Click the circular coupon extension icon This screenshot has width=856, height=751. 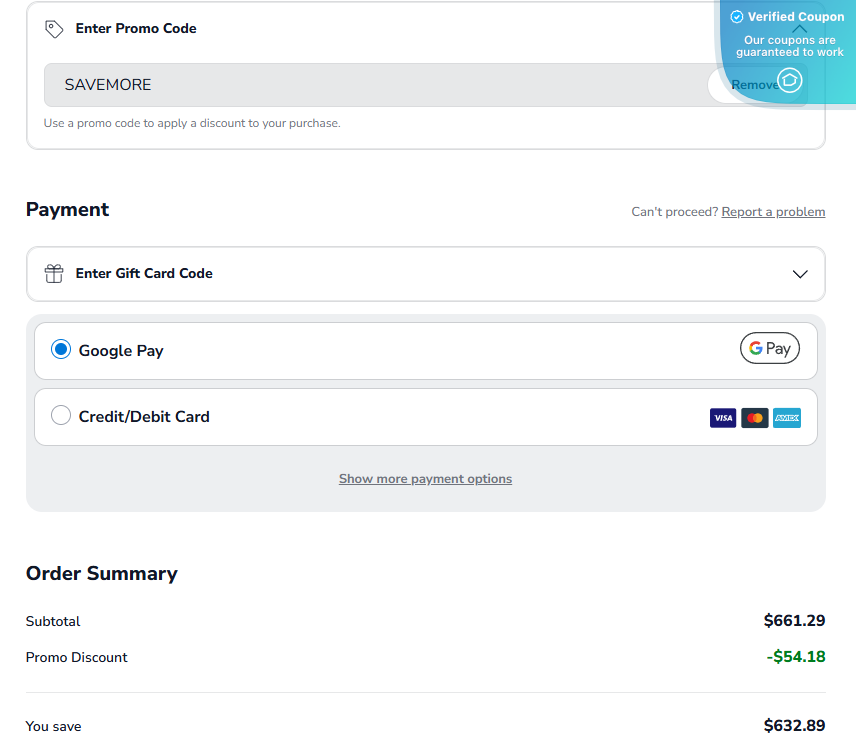[789, 80]
